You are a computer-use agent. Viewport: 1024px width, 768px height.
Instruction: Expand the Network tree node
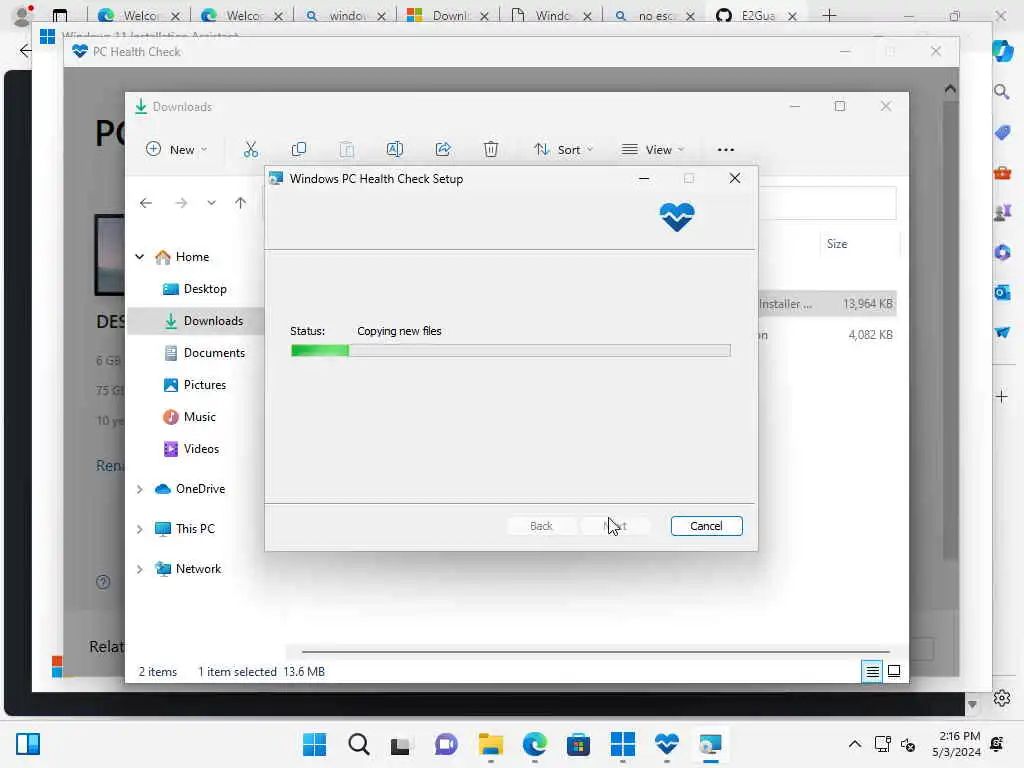(x=139, y=569)
